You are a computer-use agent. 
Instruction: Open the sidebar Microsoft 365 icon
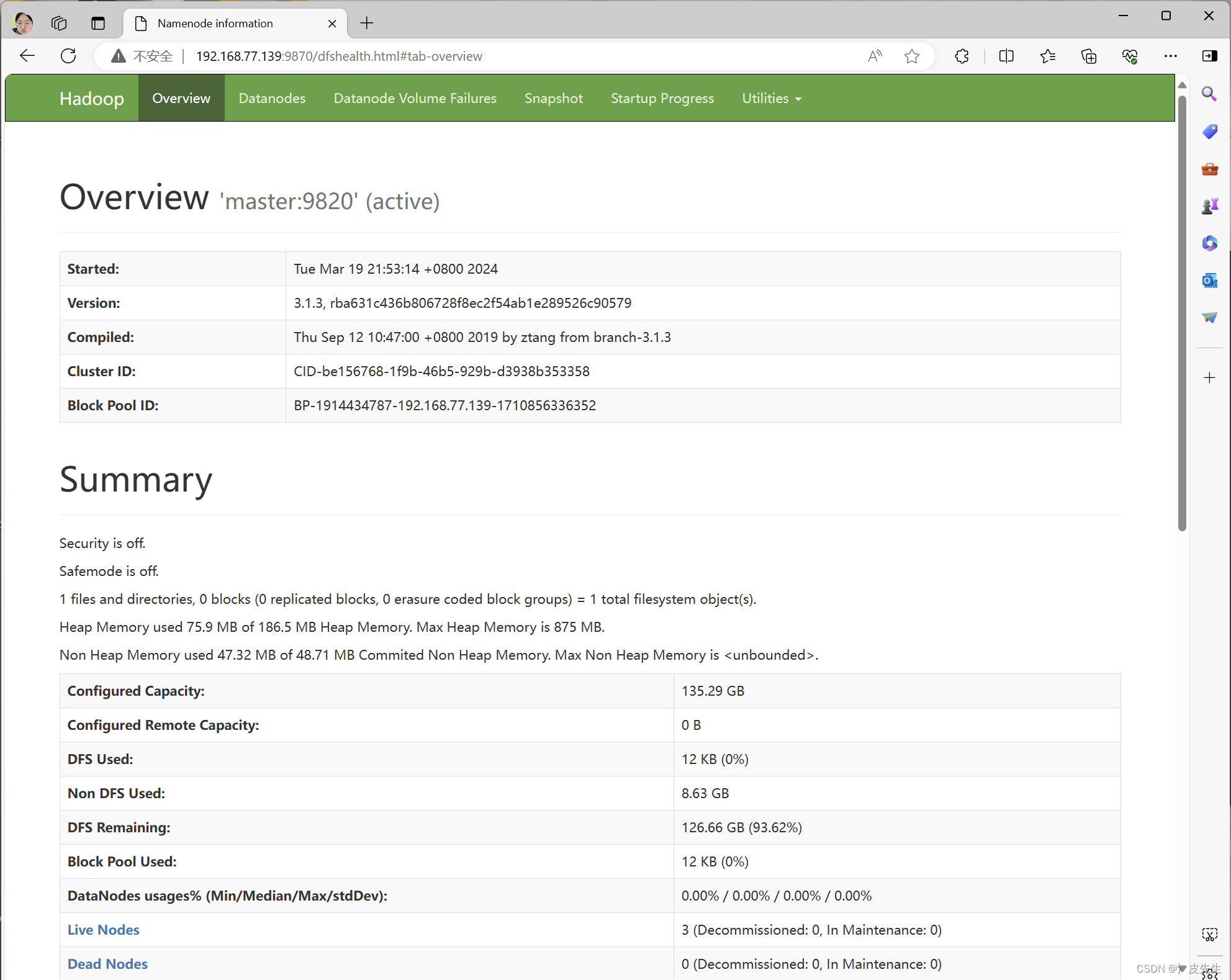1209,243
